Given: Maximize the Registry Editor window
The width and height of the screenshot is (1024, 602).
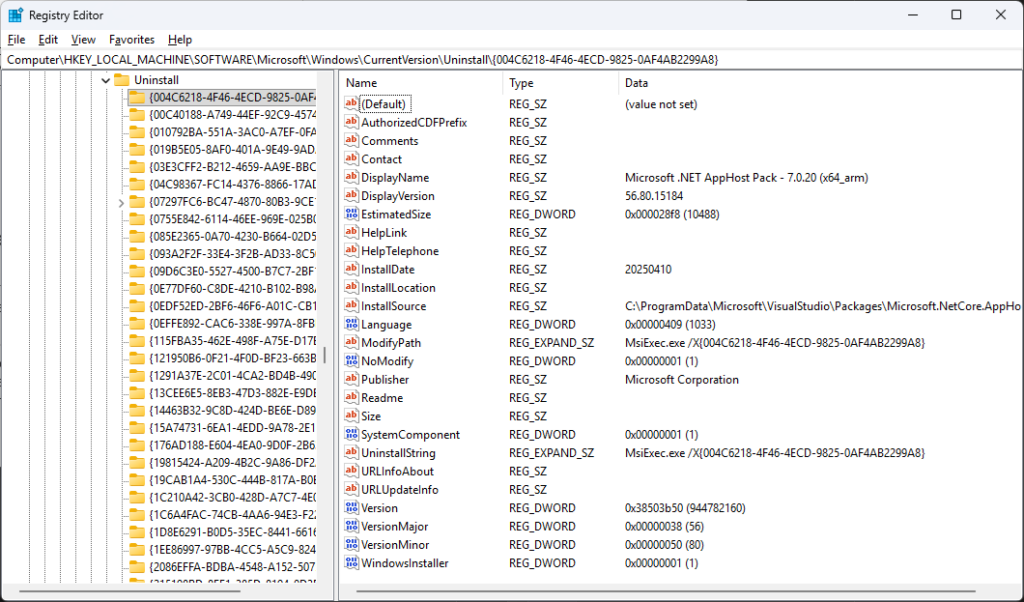Looking at the screenshot, I should 956,14.
